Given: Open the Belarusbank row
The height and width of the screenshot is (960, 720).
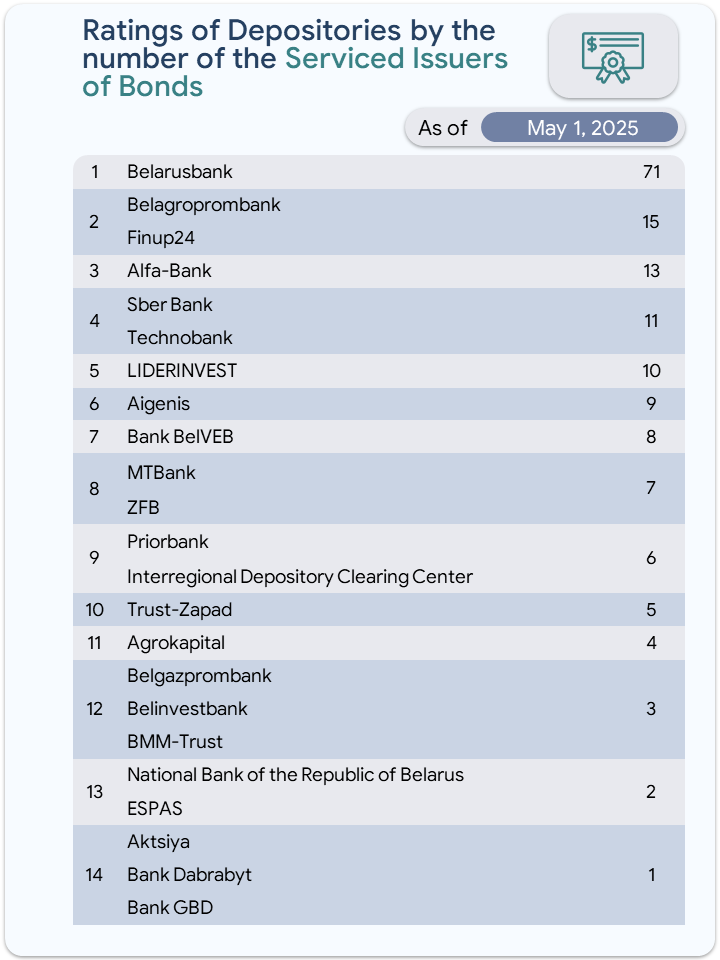Looking at the screenshot, I should click(x=378, y=172).
